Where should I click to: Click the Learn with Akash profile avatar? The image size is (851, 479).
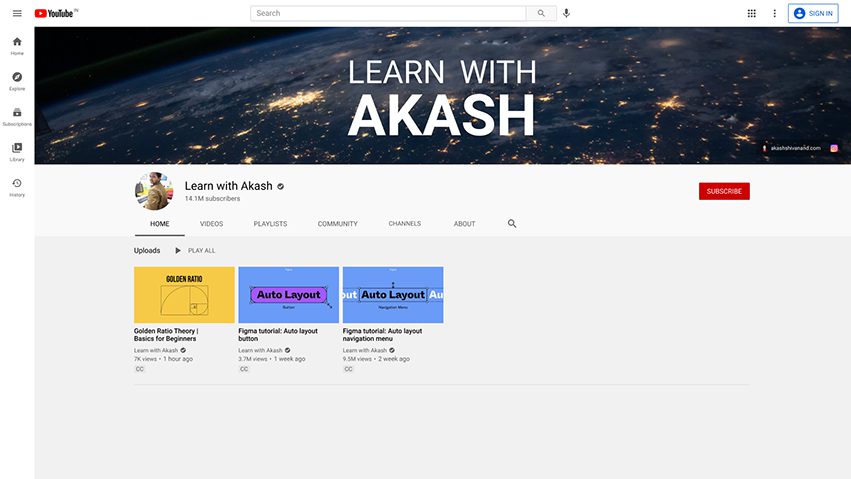[x=154, y=191]
